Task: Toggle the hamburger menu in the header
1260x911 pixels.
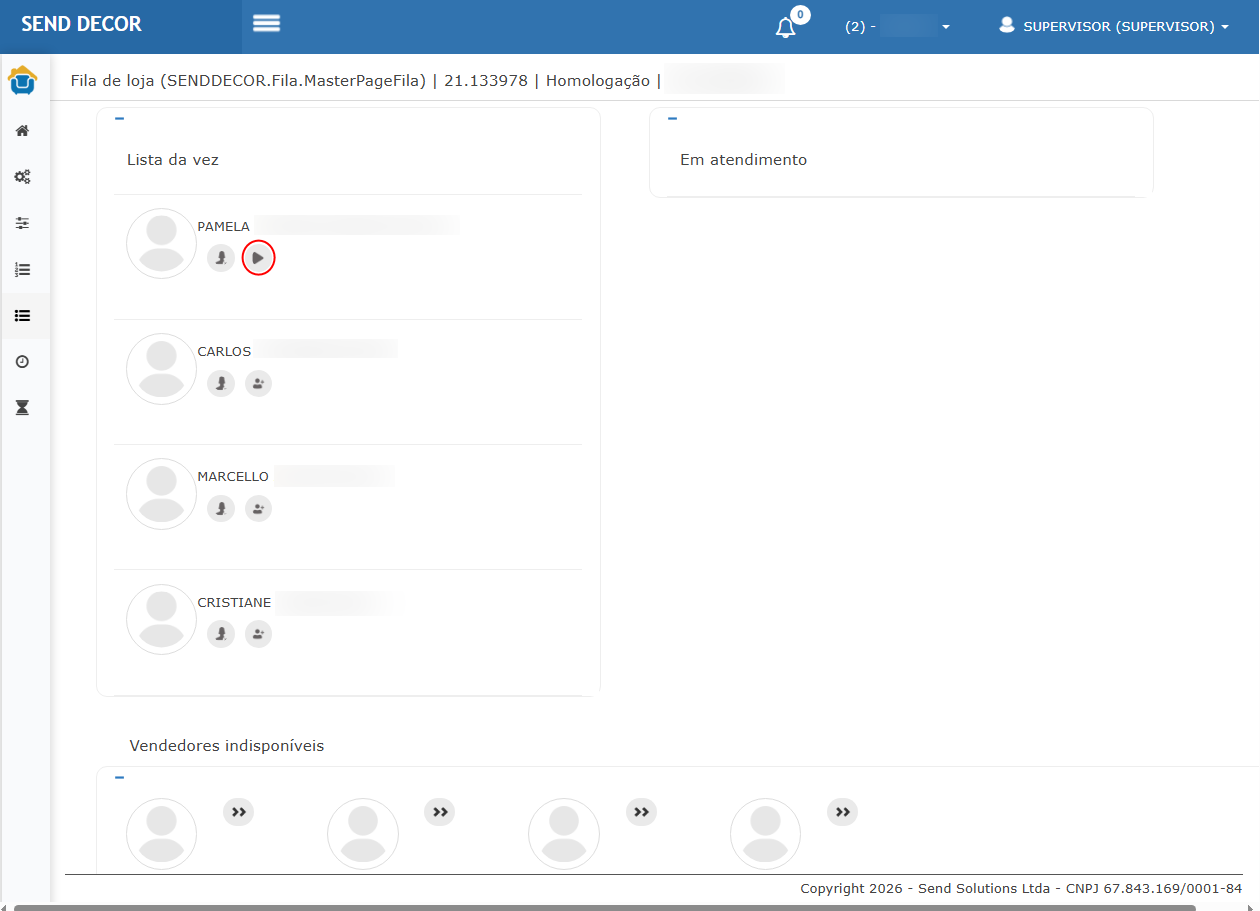Action: coord(266,24)
